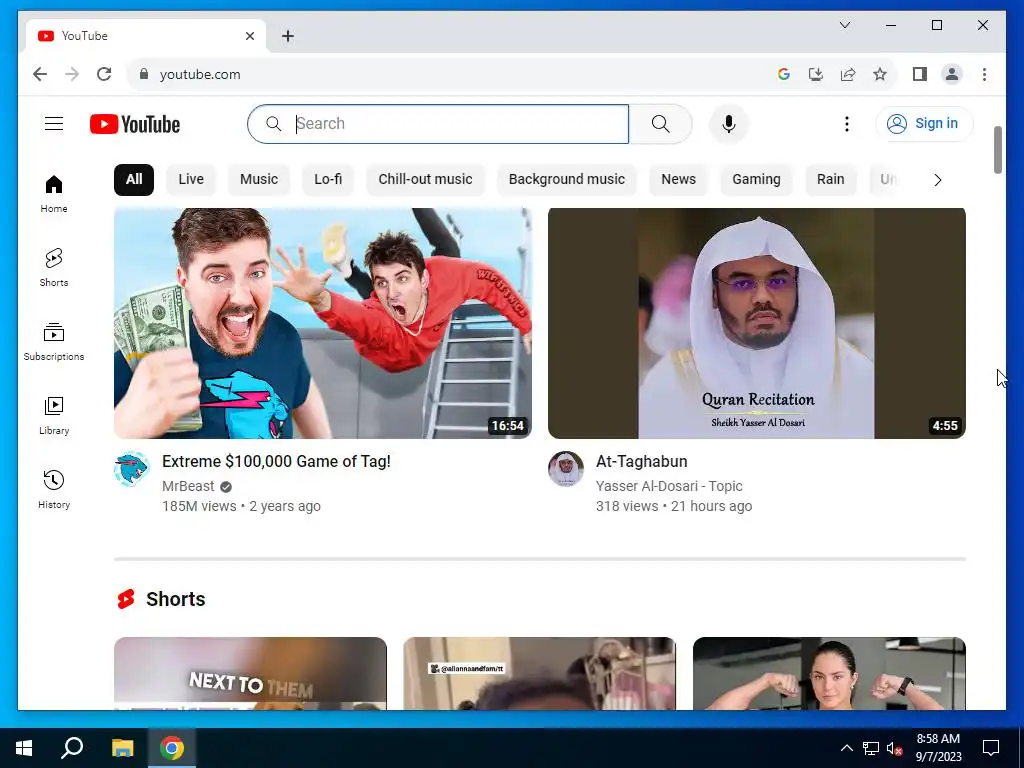
Task: Open the Chrome three-dot menu
Action: [984, 74]
